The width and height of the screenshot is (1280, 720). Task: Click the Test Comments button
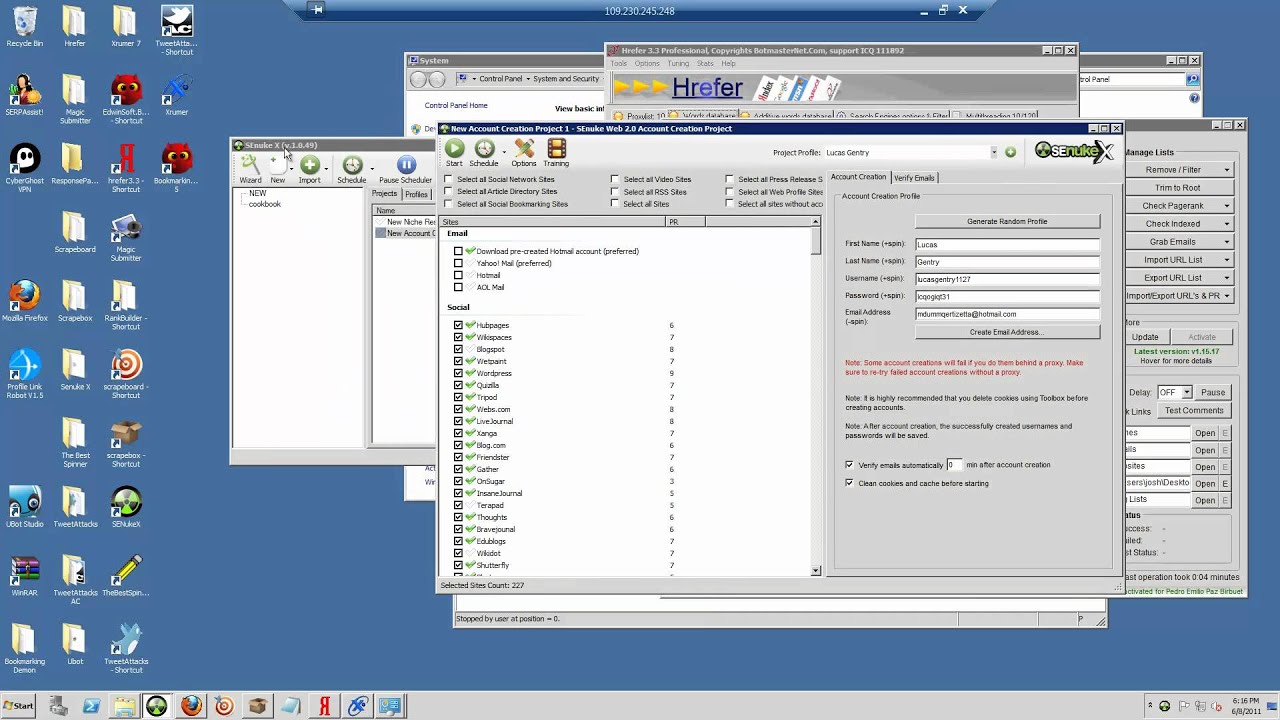click(1194, 410)
